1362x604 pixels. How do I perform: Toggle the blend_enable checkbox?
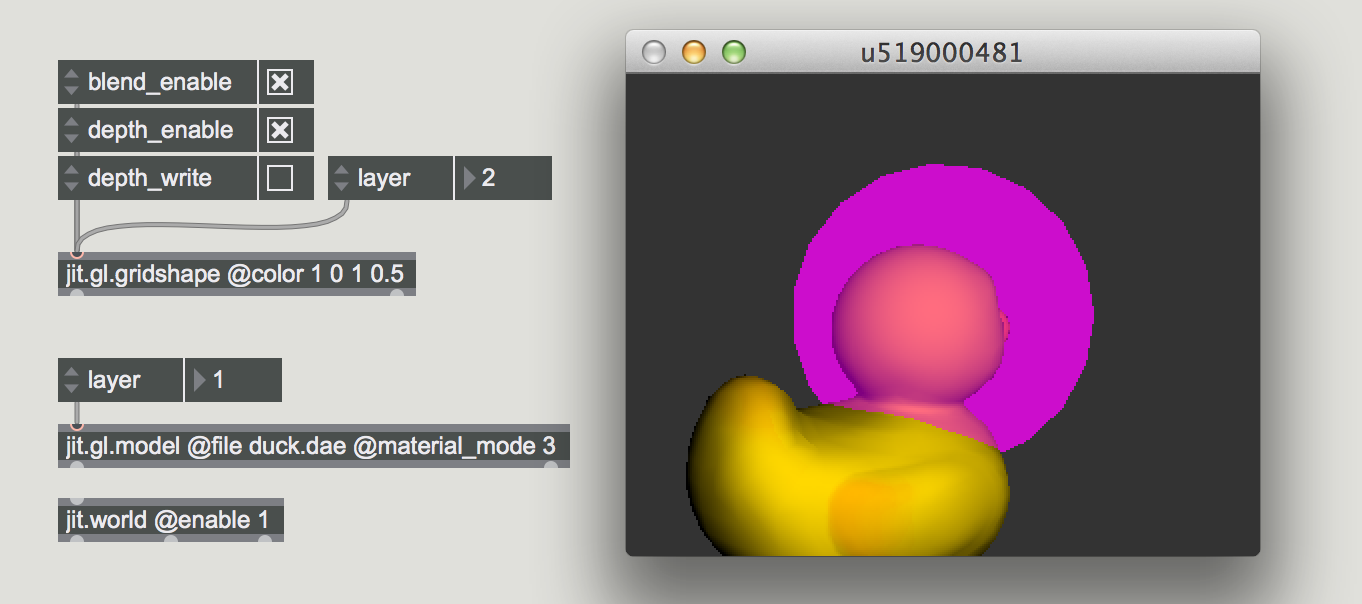click(x=281, y=82)
